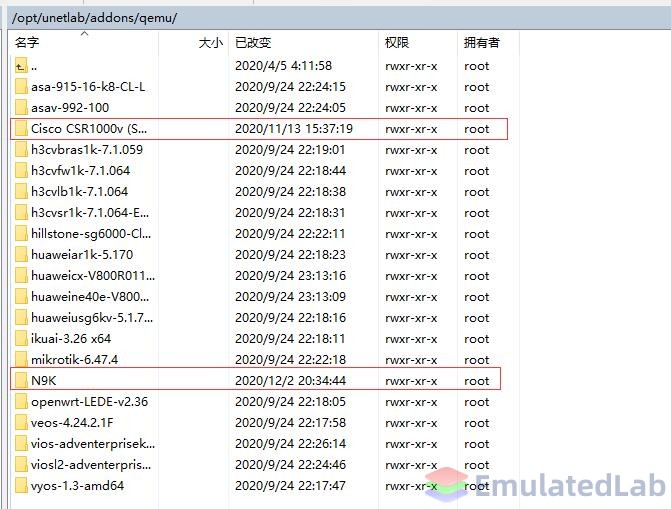Click the rwxr-xr-x permissions in the N9K row
This screenshot has width=671, height=509.
(411, 381)
